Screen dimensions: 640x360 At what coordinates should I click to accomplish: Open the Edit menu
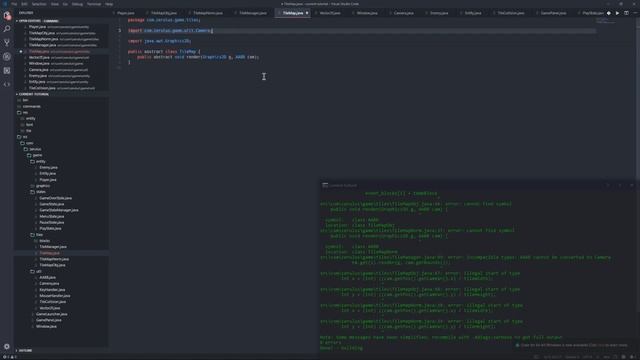pyautogui.click(x=24, y=4)
